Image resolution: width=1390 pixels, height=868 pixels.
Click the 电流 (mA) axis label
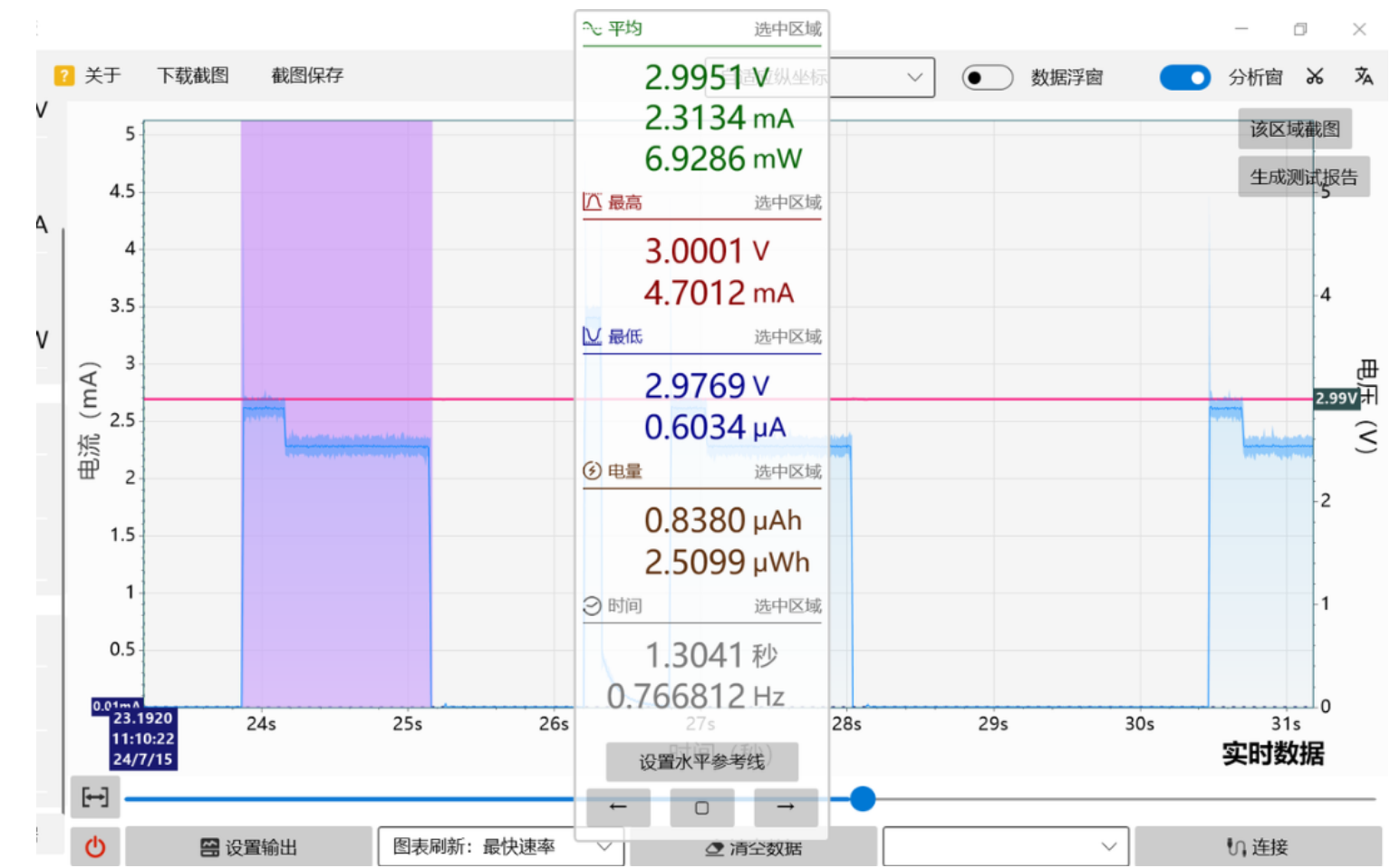pos(88,420)
